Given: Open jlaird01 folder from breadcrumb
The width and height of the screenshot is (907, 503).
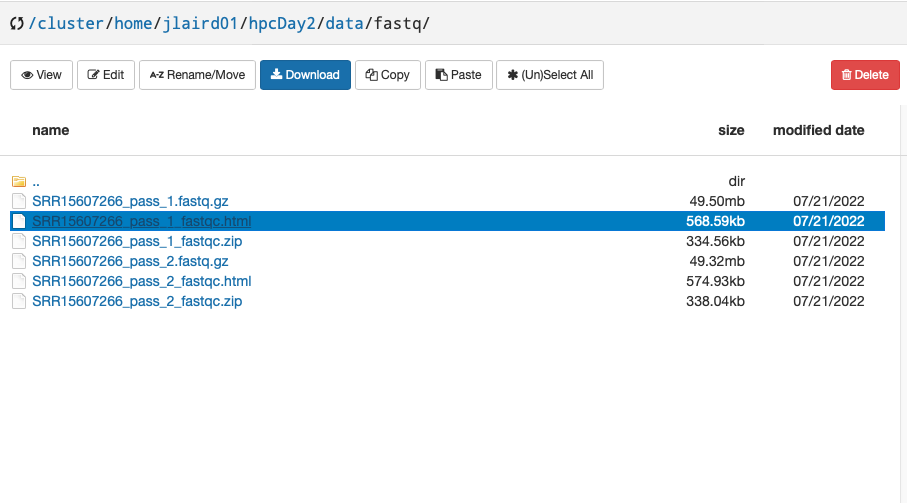Looking at the screenshot, I should (x=200, y=24).
